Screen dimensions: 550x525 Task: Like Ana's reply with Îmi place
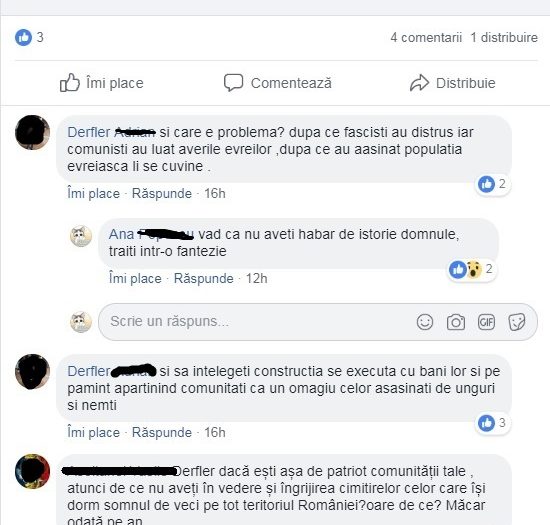click(135, 278)
